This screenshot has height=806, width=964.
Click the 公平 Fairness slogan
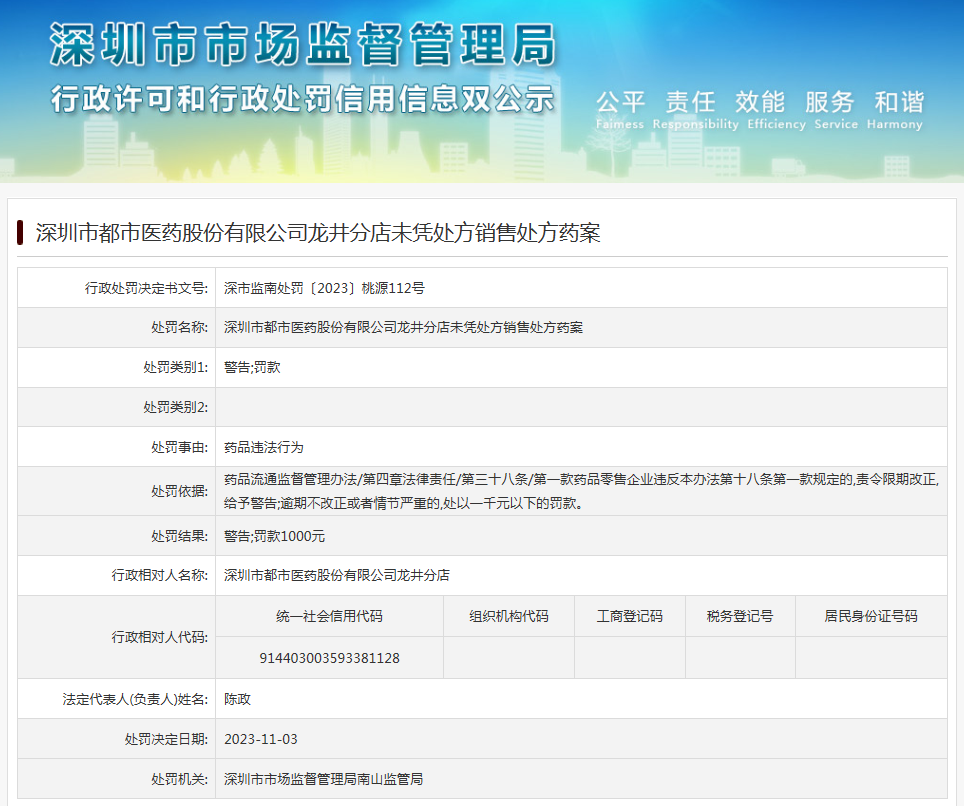point(620,109)
